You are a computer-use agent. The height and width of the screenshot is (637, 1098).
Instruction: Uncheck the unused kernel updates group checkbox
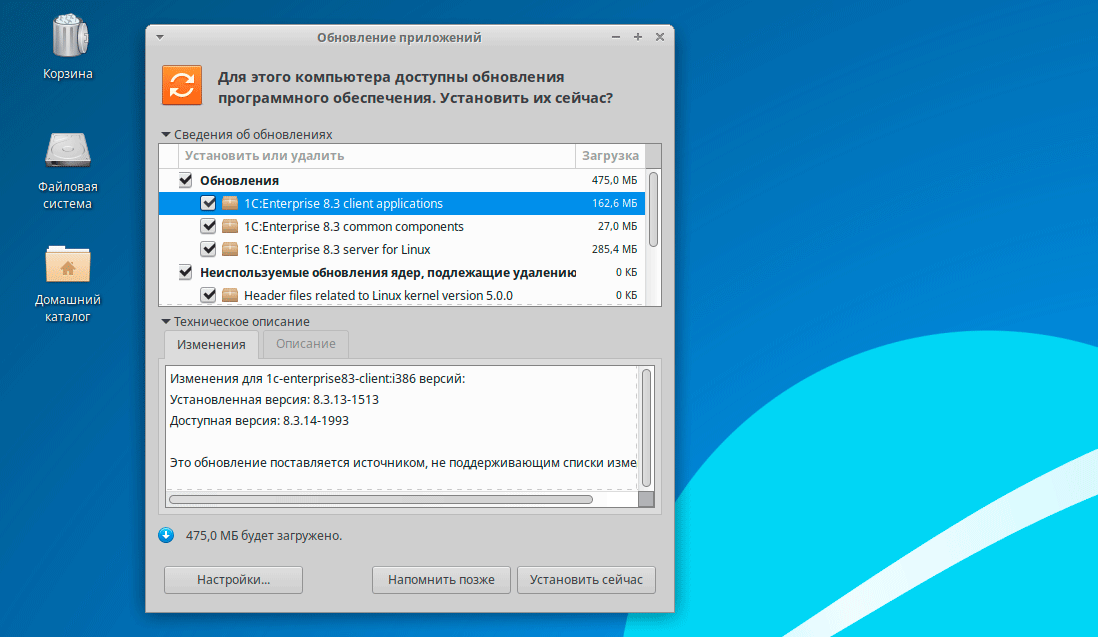click(x=186, y=272)
